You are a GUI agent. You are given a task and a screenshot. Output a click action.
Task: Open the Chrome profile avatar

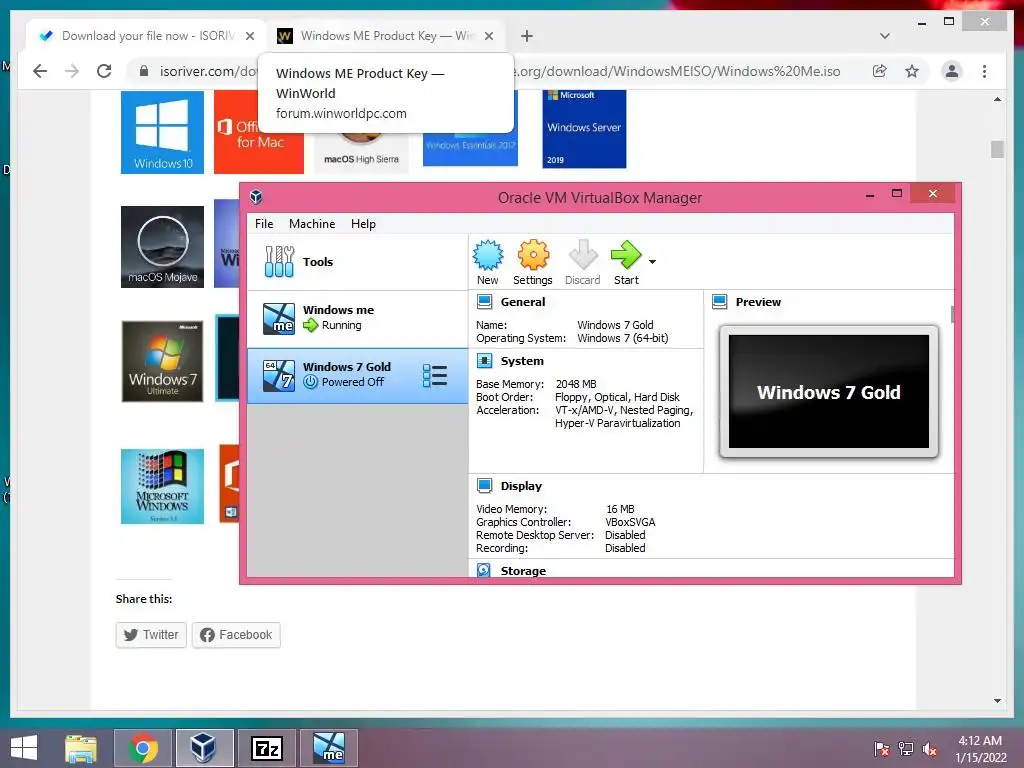pyautogui.click(x=952, y=71)
